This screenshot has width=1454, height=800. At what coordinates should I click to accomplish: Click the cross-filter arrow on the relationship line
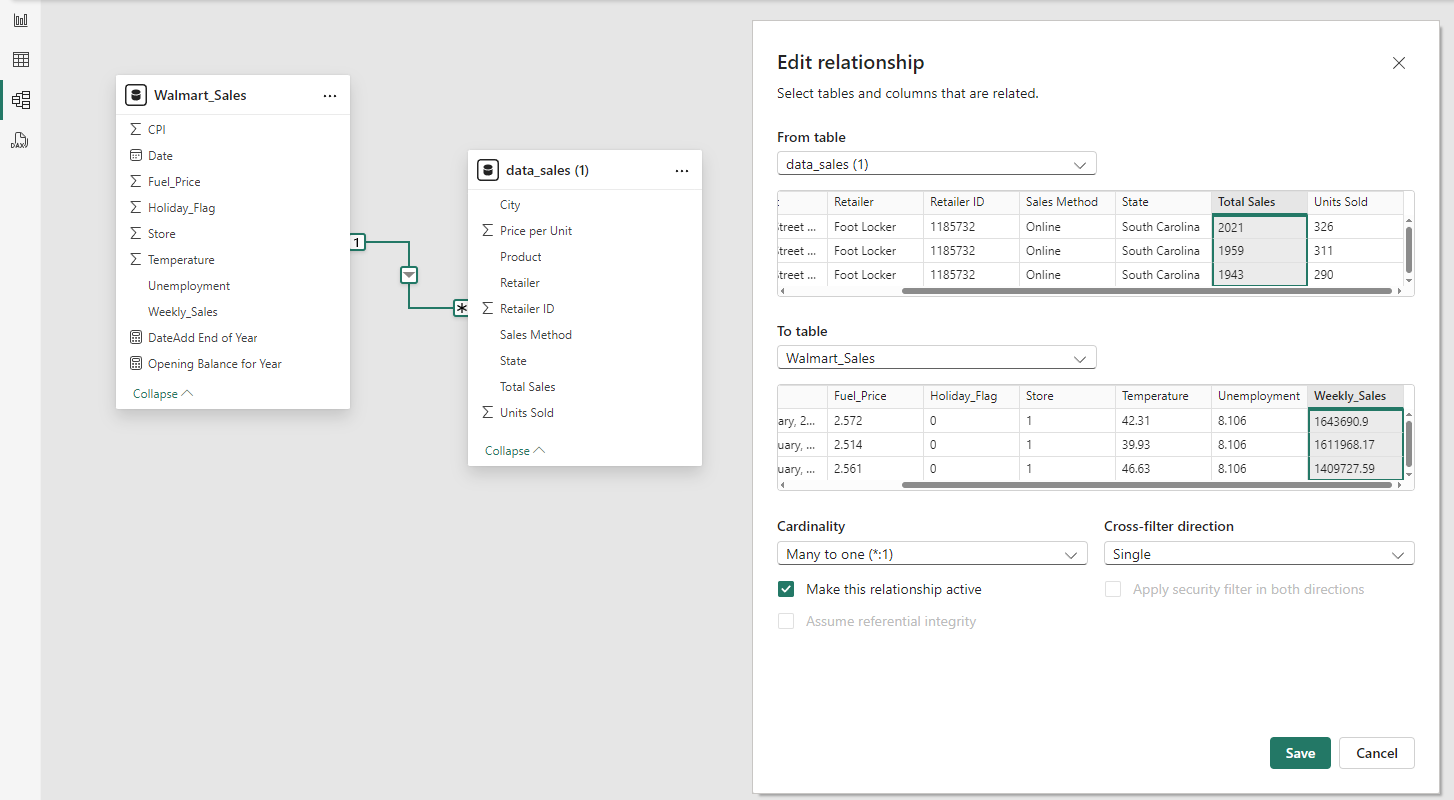(408, 274)
